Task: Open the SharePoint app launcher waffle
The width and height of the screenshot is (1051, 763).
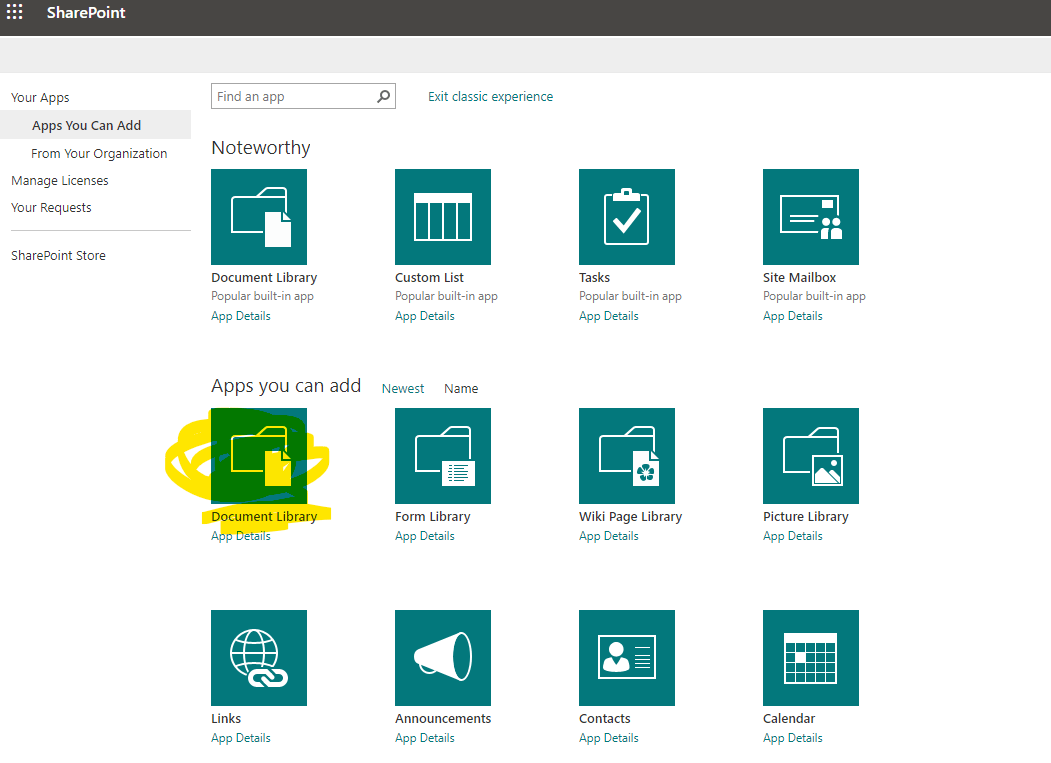Action: click(x=14, y=12)
